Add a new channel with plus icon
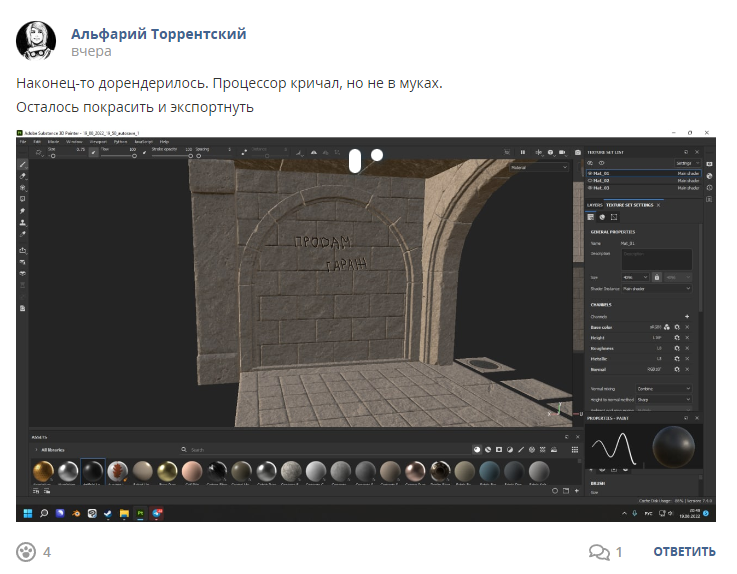Screen dimensions: 737x574 pyautogui.click(x=687, y=316)
